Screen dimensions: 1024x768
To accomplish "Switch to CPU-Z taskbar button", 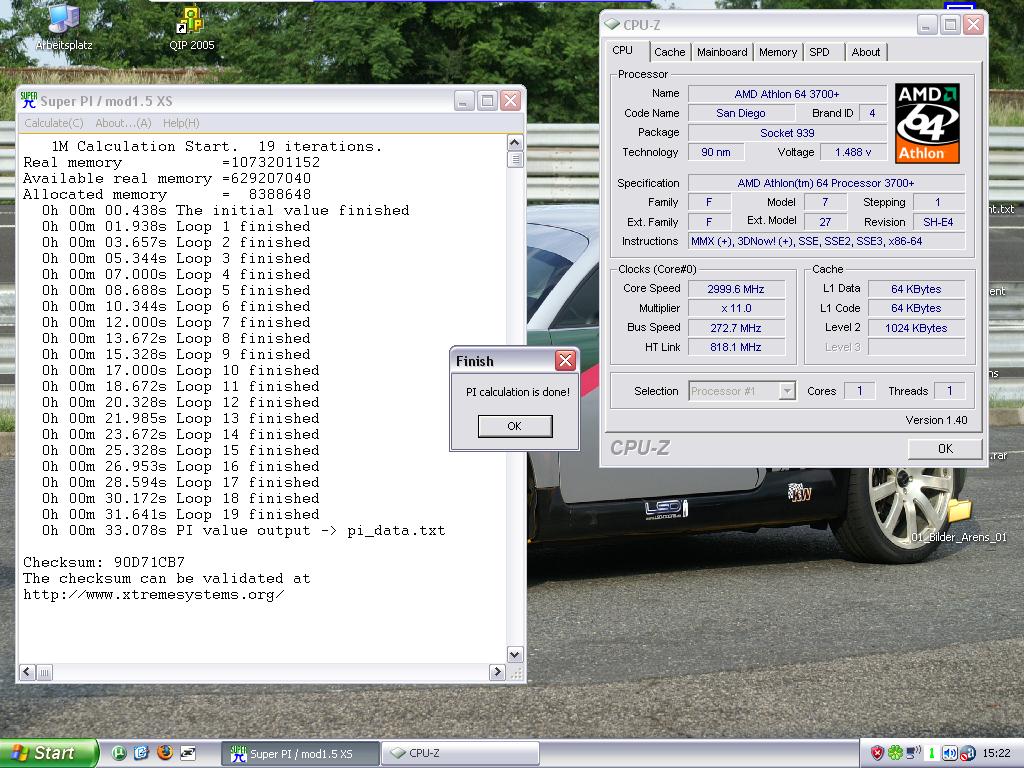I will click(x=460, y=754).
